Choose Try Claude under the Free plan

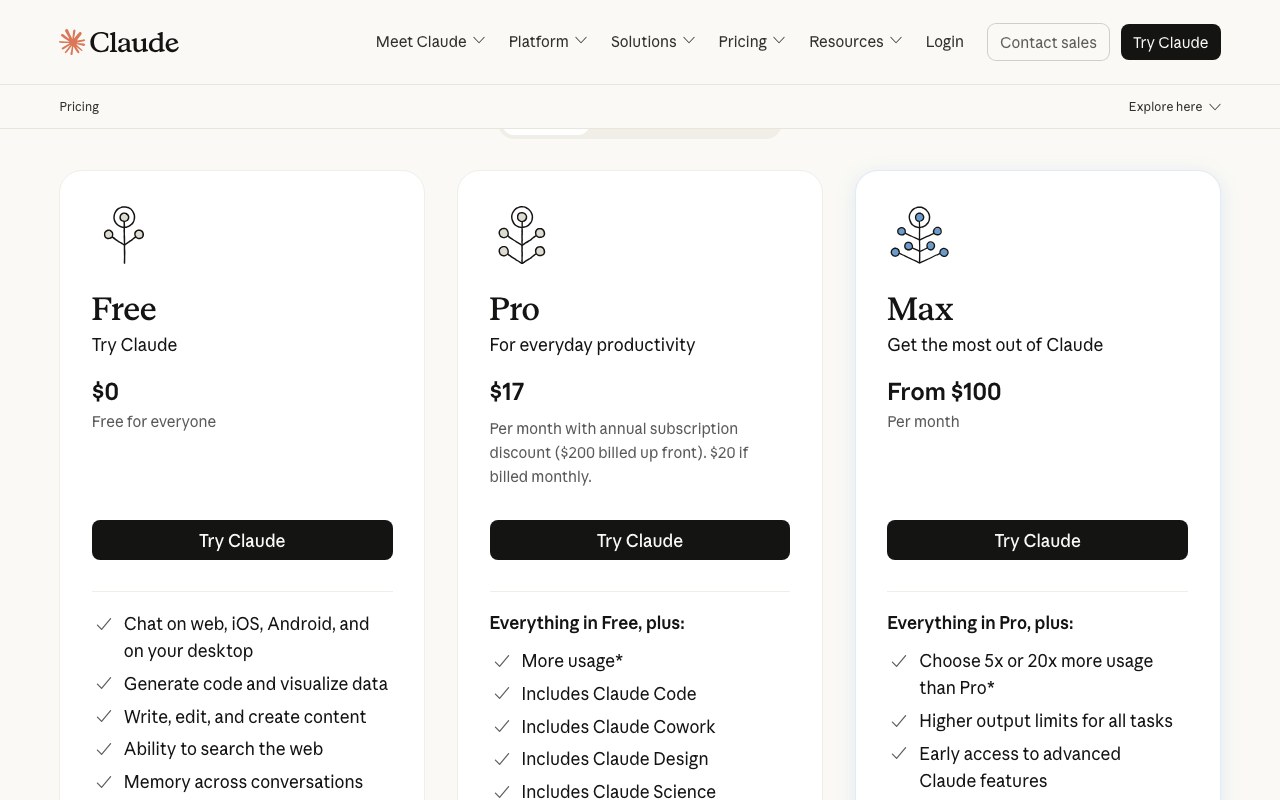pyautogui.click(x=242, y=540)
